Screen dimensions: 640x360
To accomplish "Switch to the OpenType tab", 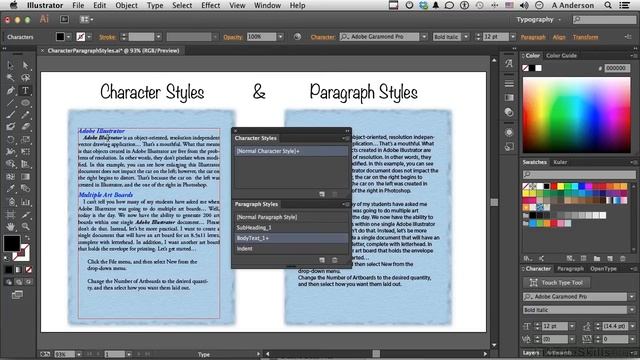I will click(x=603, y=269).
